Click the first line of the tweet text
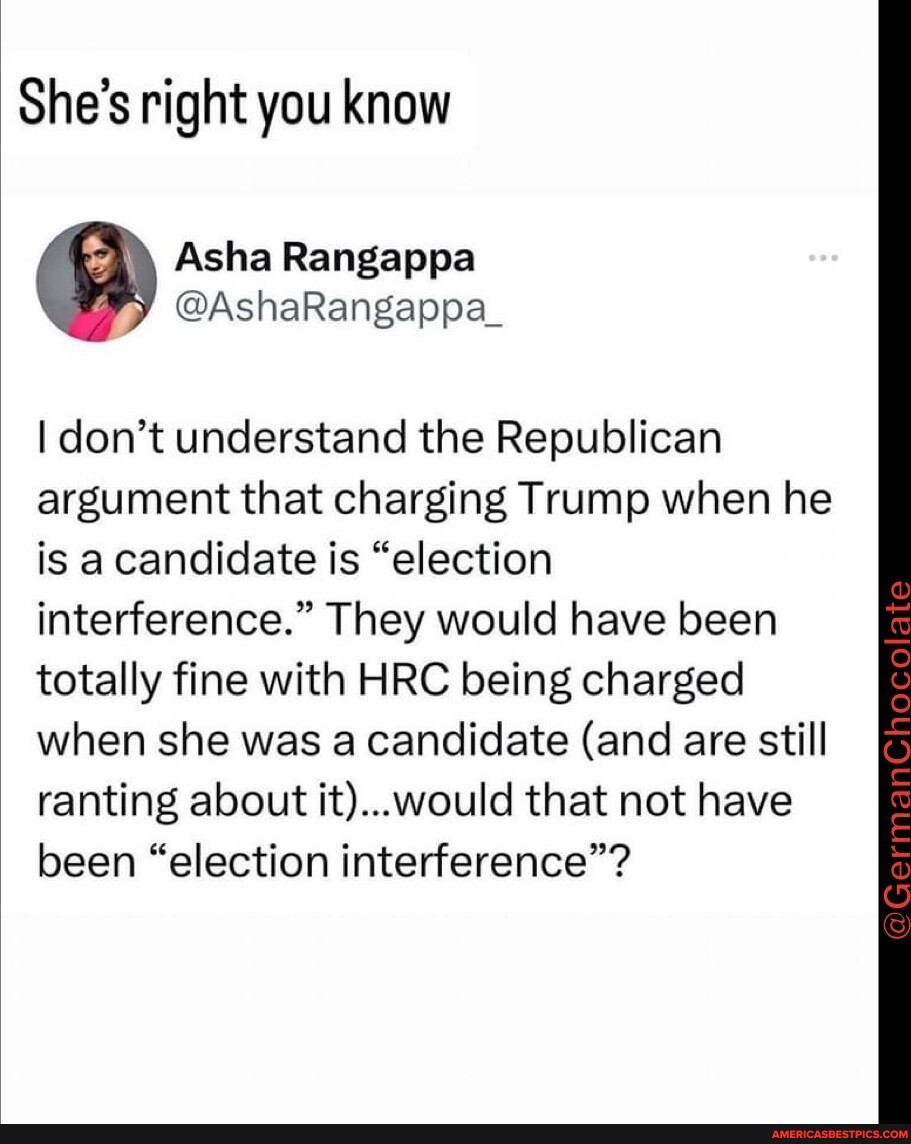911x1144 pixels. [380, 437]
